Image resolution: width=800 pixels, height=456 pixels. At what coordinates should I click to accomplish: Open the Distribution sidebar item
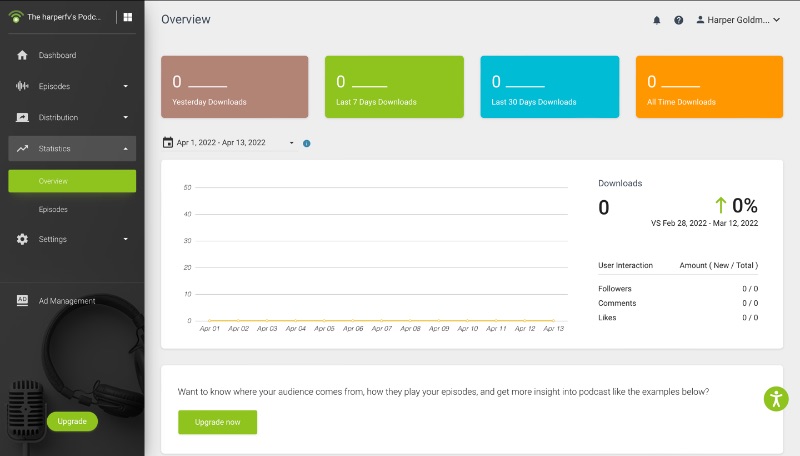pos(72,117)
